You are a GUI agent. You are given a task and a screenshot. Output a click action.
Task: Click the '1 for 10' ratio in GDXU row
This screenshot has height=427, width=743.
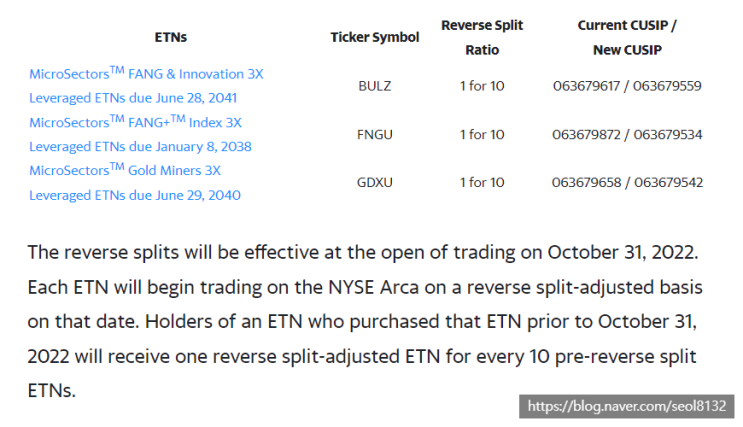pyautogui.click(x=481, y=182)
